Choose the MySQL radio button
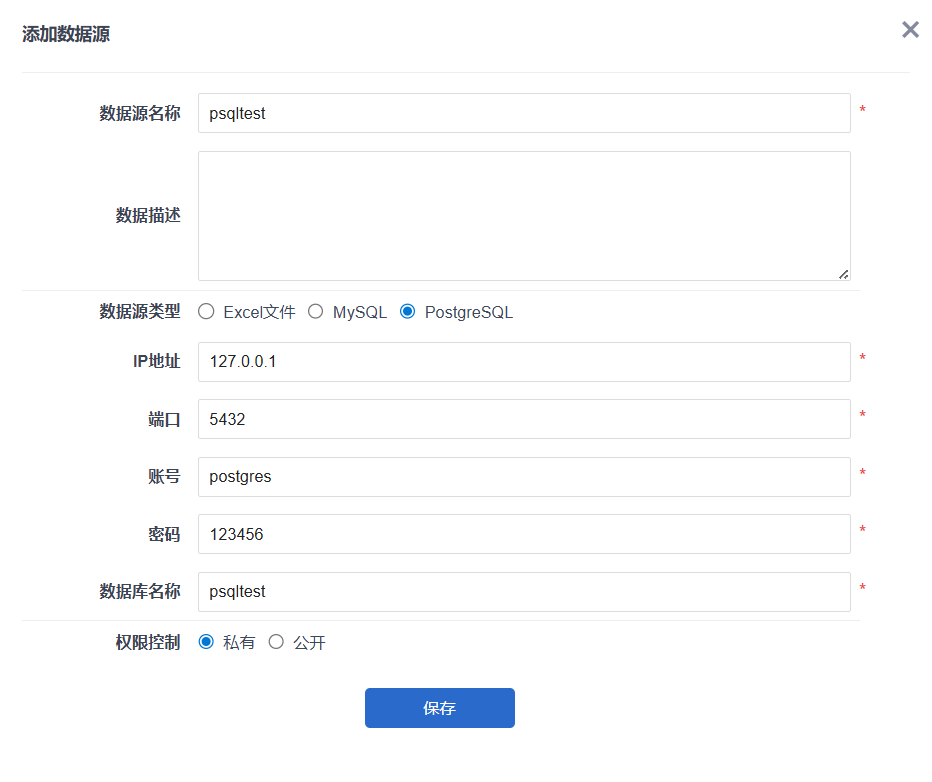932x782 pixels. [x=316, y=312]
